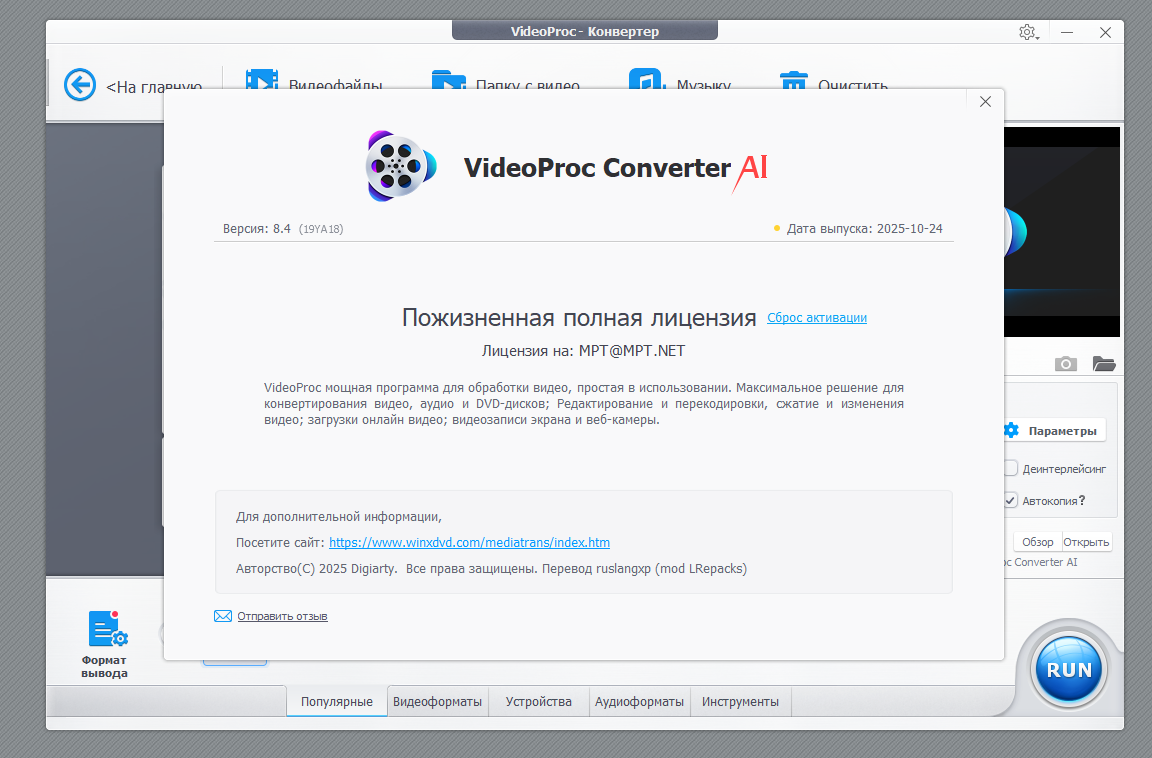The image size is (1152, 758).
Task: Click the Версия: 8.4 text
Action: [x=256, y=228]
